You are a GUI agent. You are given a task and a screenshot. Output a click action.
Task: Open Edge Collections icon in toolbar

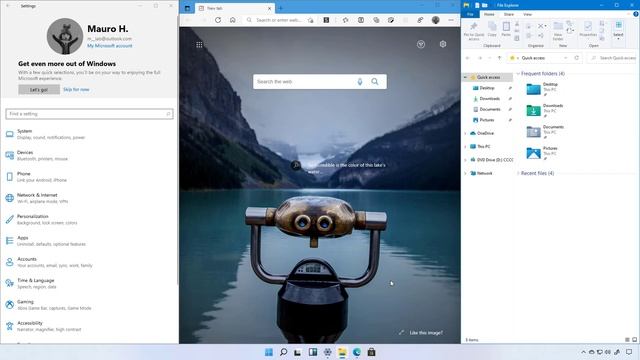[376, 20]
